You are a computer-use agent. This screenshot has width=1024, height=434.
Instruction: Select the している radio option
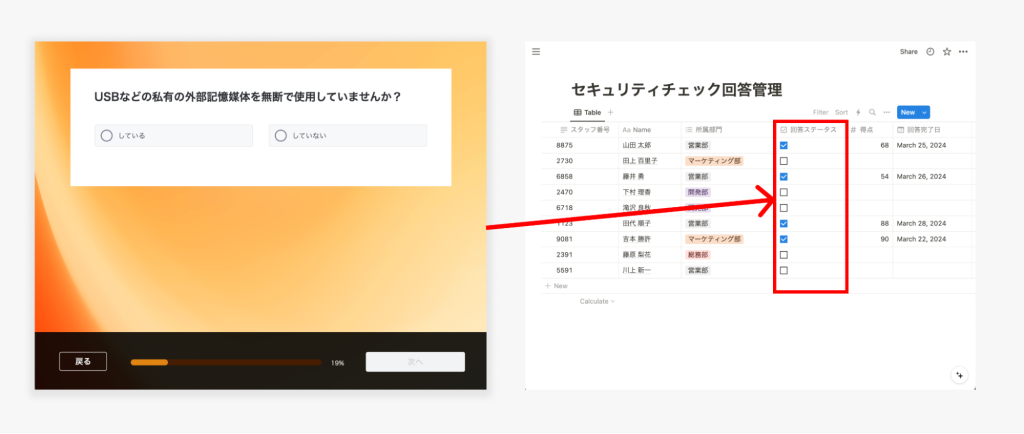tap(106, 136)
